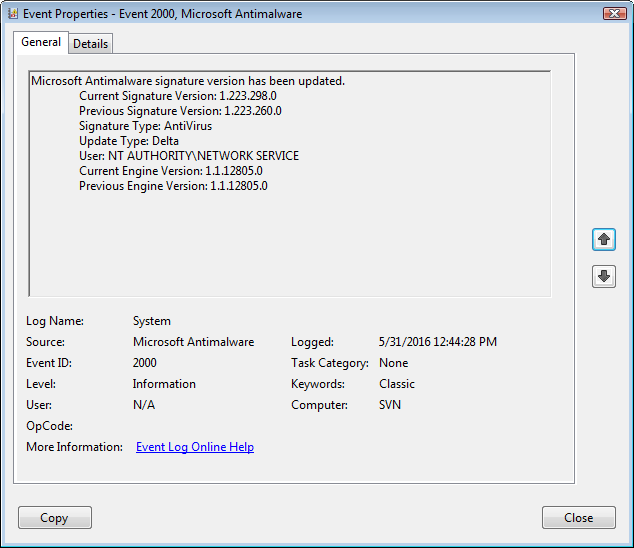This screenshot has height=548, width=634.
Task: Open the Event Log Online Help link
Action: point(195,447)
